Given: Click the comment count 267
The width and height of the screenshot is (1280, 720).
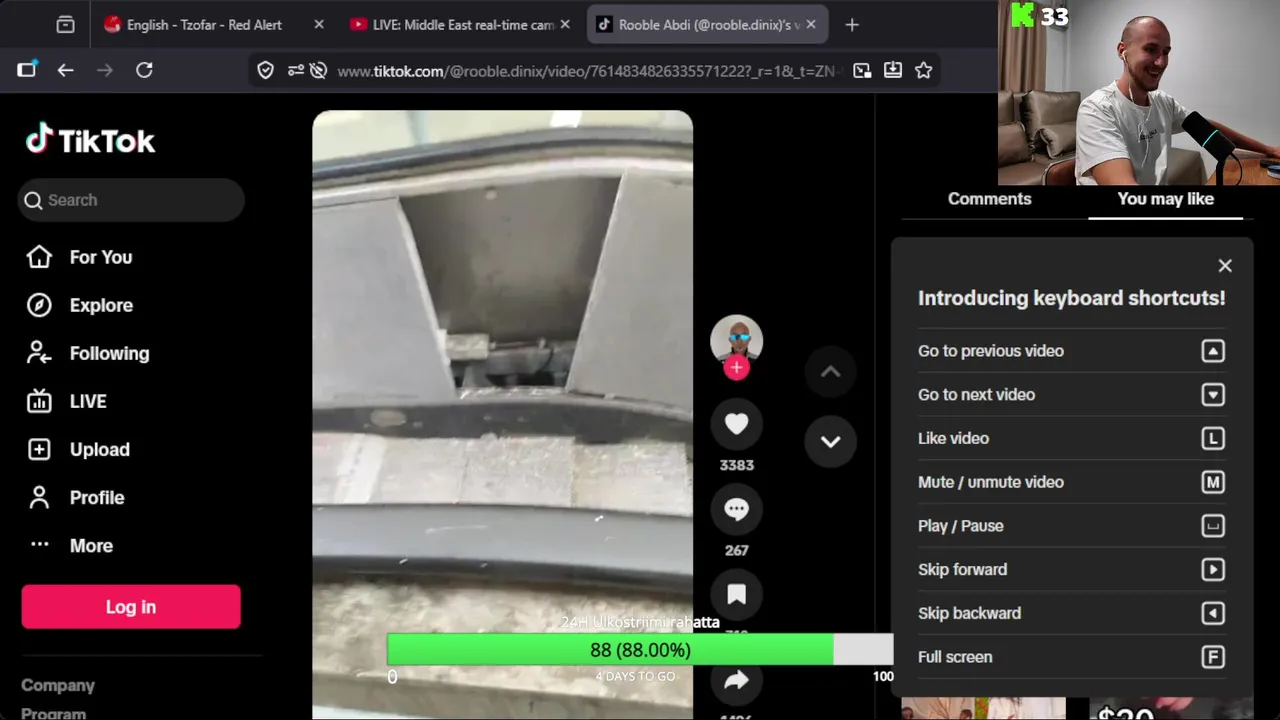Looking at the screenshot, I should point(736,550).
